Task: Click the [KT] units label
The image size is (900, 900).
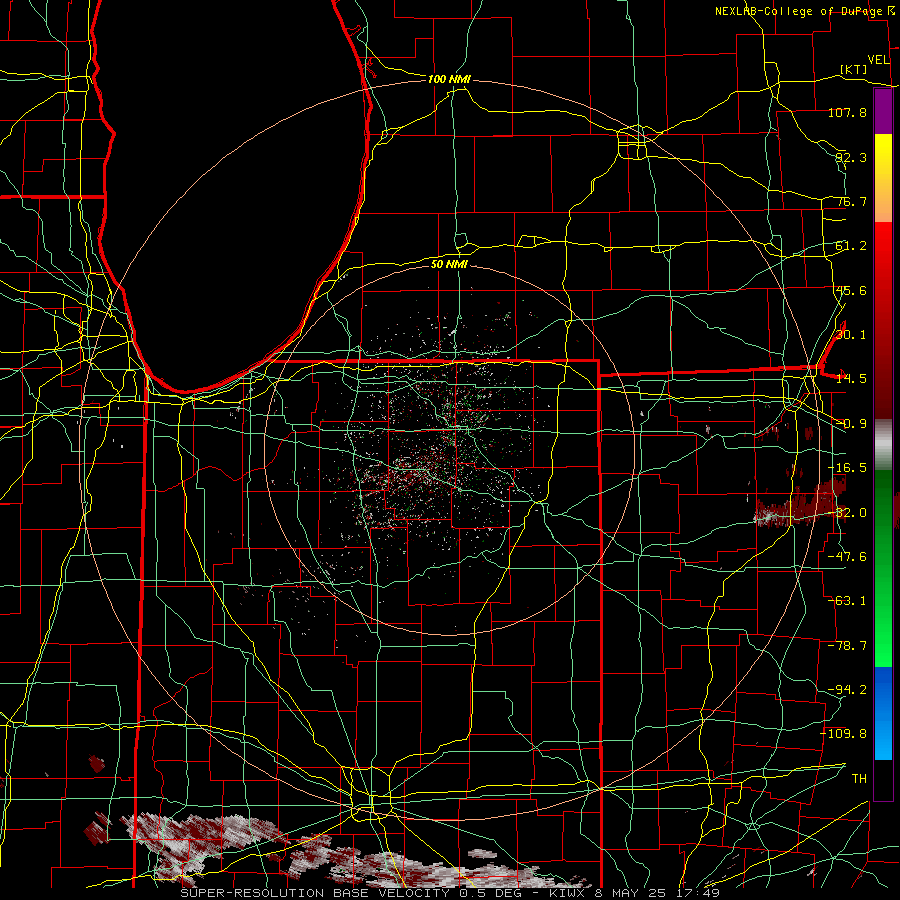Action: click(854, 69)
